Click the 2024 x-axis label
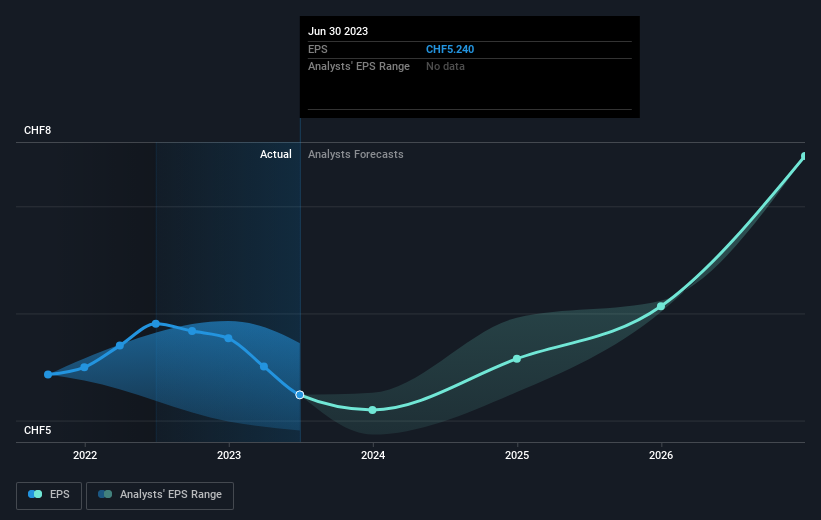 coord(373,455)
